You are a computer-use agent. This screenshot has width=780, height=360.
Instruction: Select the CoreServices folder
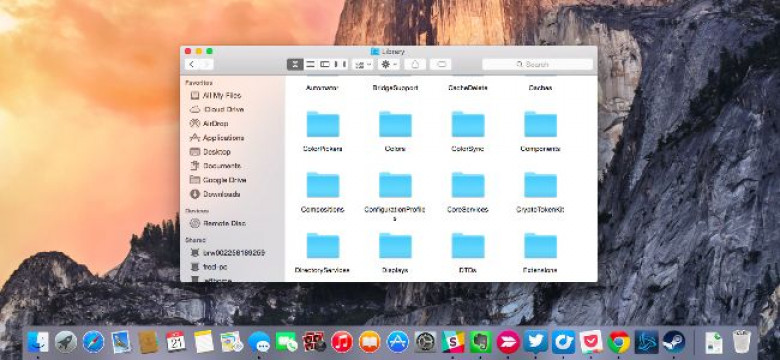coord(468,192)
